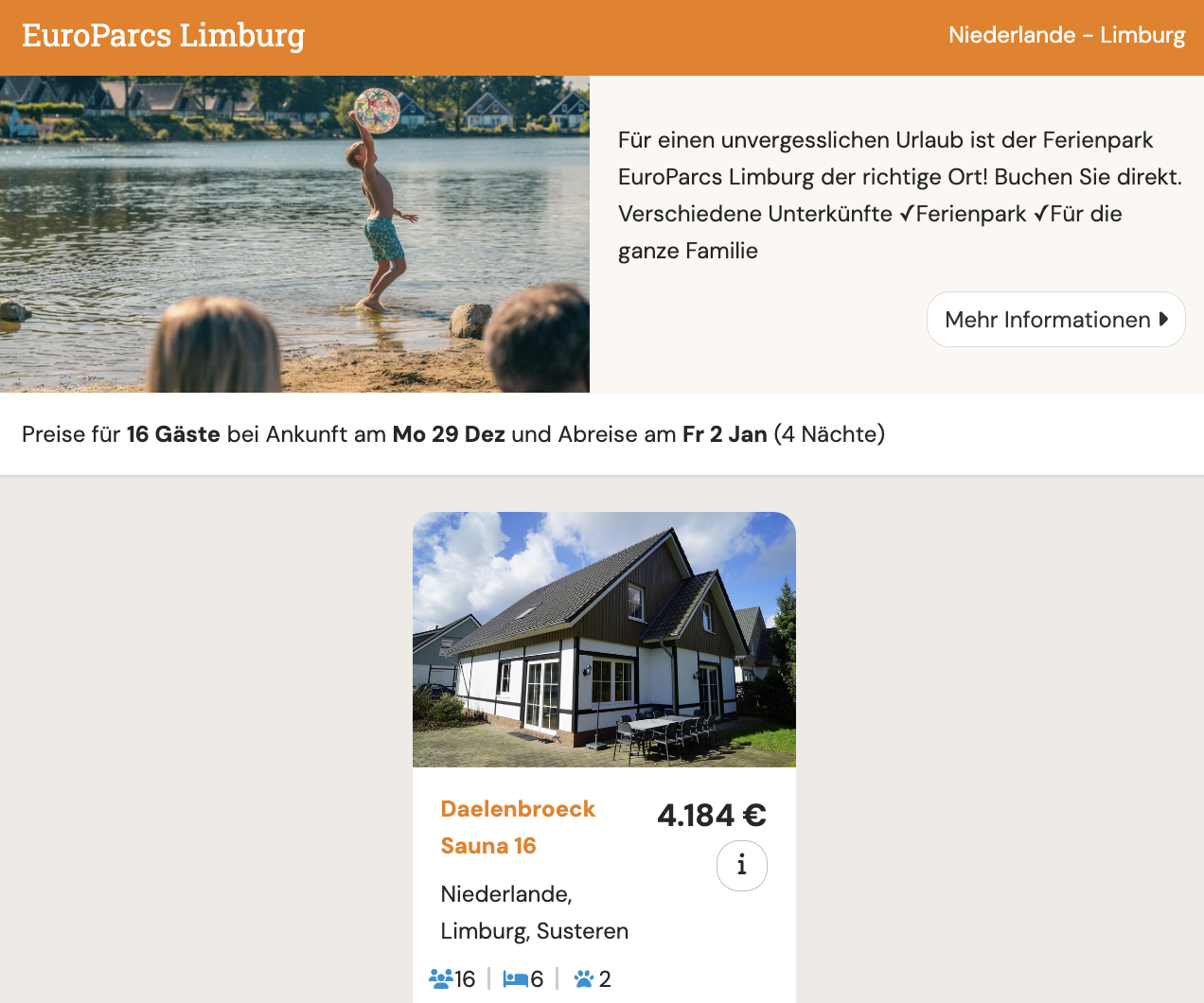Follow the Niederlande - Limburg header link
The image size is (1204, 1003).
point(1067,35)
